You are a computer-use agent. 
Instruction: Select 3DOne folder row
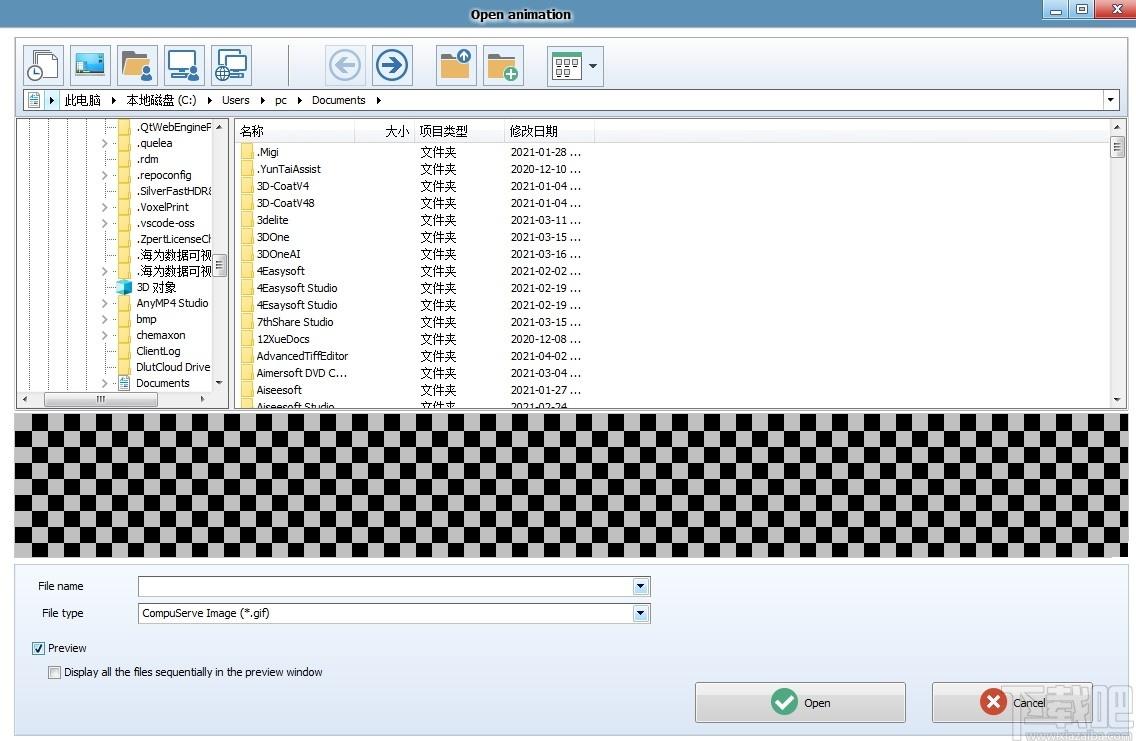tap(414, 237)
